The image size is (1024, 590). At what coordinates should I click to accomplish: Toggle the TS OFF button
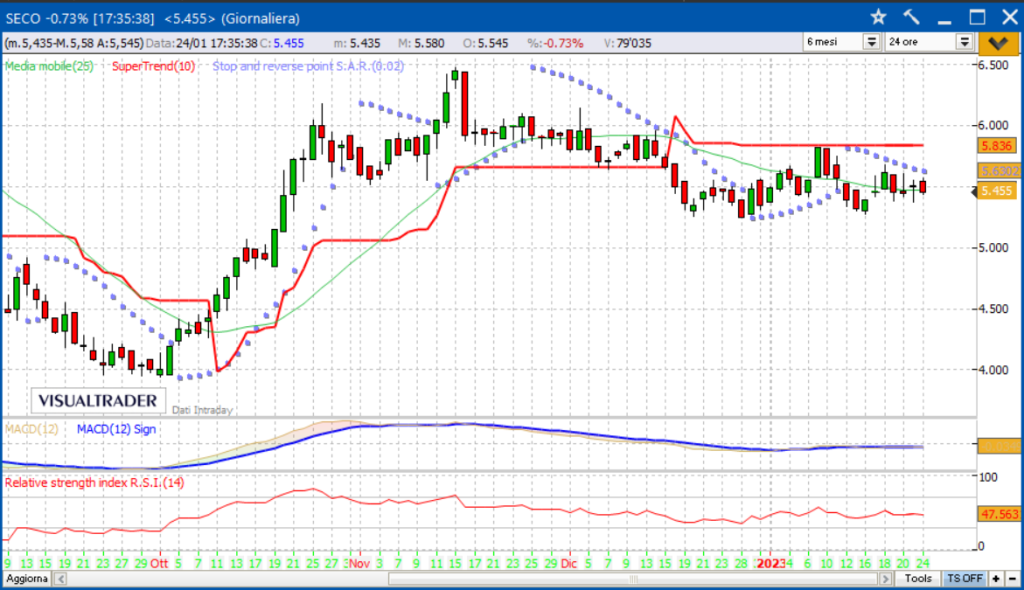965,579
